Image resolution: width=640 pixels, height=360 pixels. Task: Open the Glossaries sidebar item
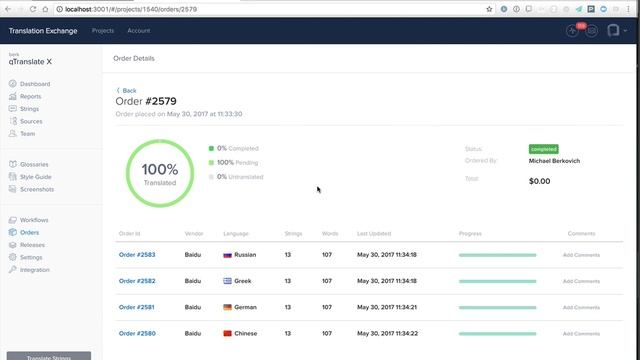28,164
